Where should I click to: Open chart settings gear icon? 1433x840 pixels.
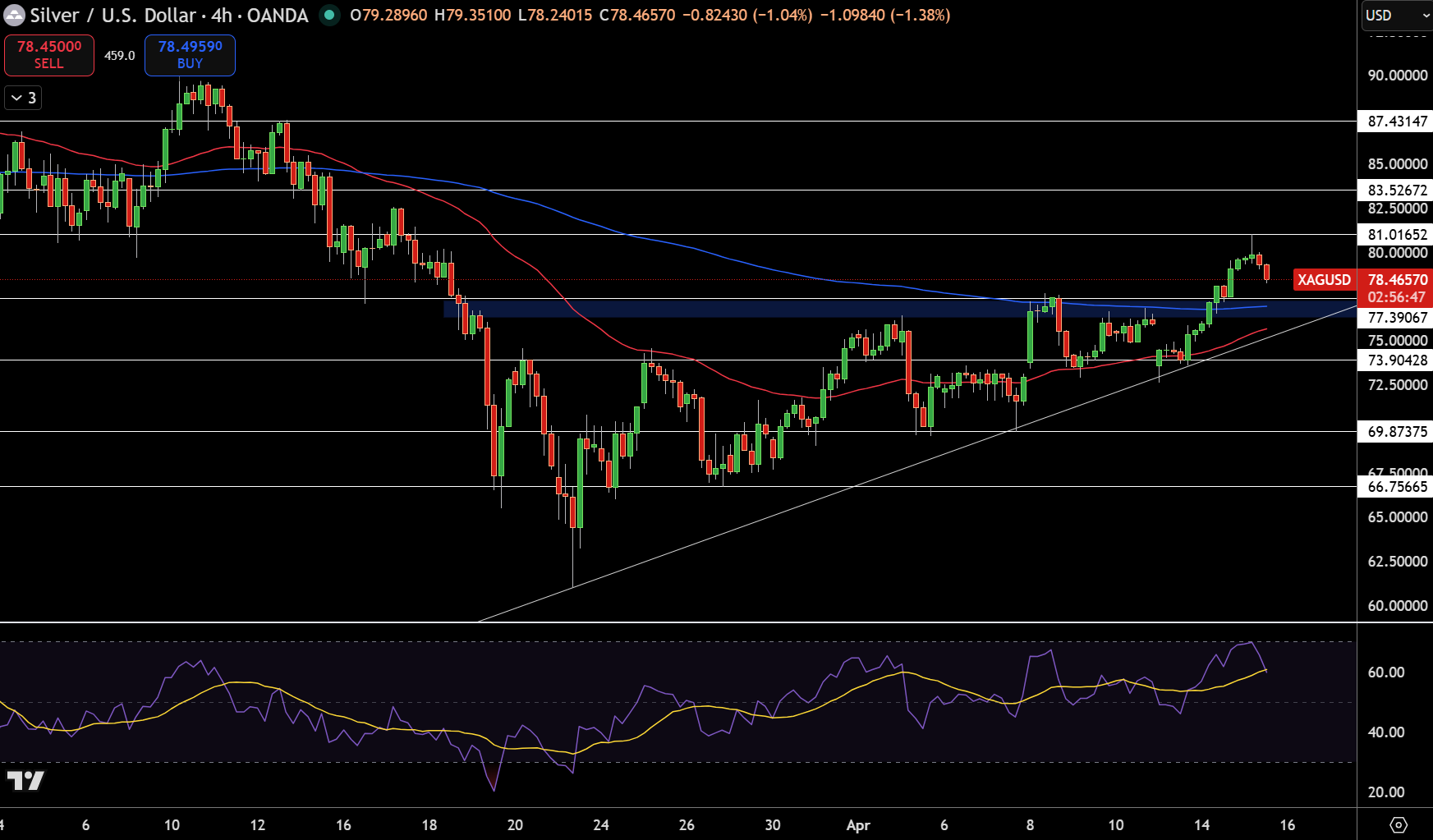point(1399,824)
